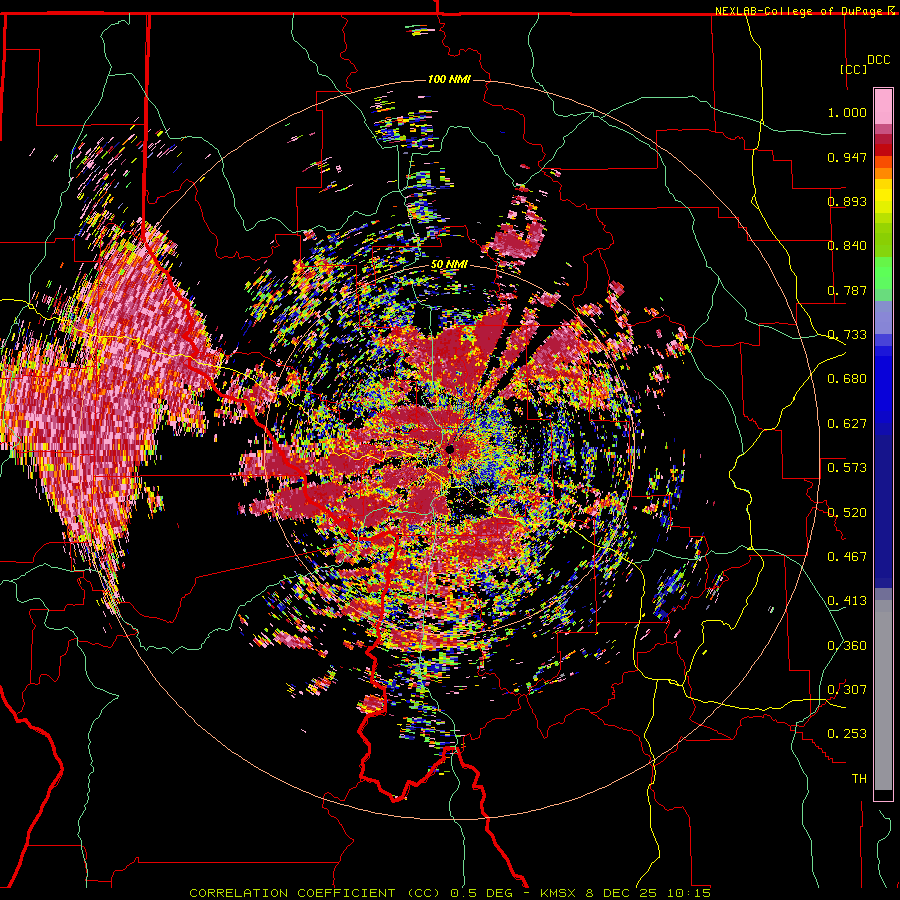Select the 0.307 legend value
Screen dimensions: 900x900
847,690
